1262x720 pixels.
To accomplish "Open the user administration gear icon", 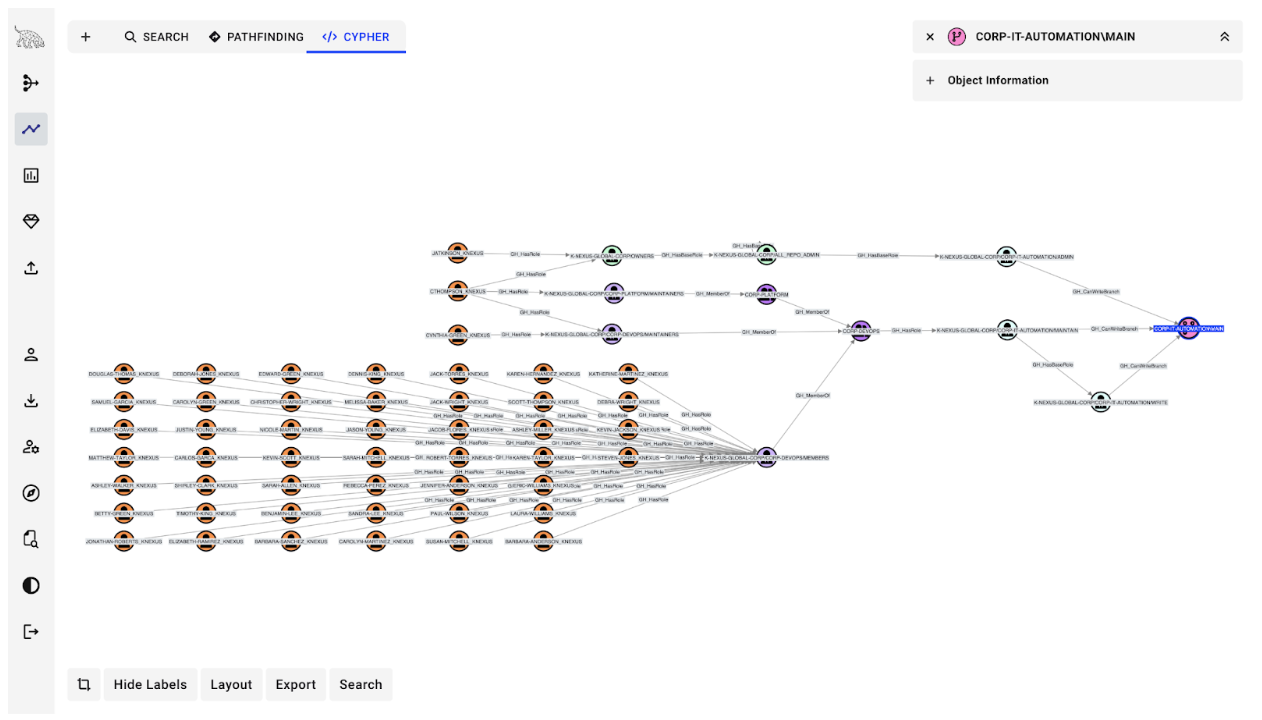I will pyautogui.click(x=31, y=447).
